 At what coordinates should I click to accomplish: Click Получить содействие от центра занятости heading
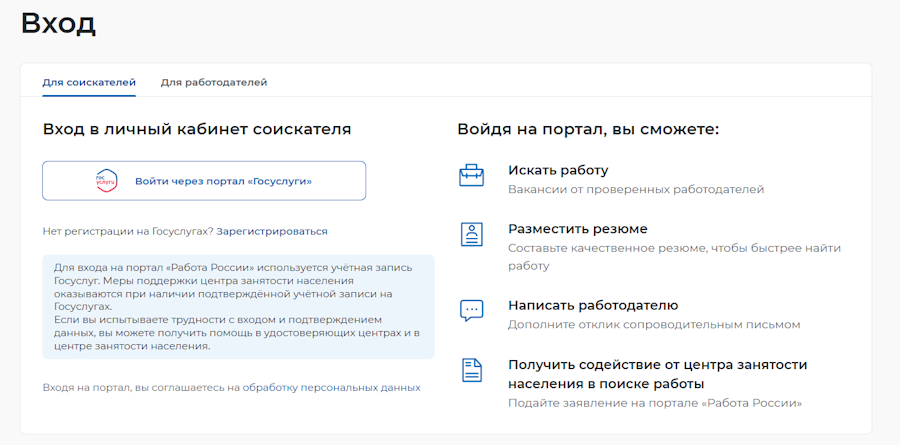(x=657, y=374)
